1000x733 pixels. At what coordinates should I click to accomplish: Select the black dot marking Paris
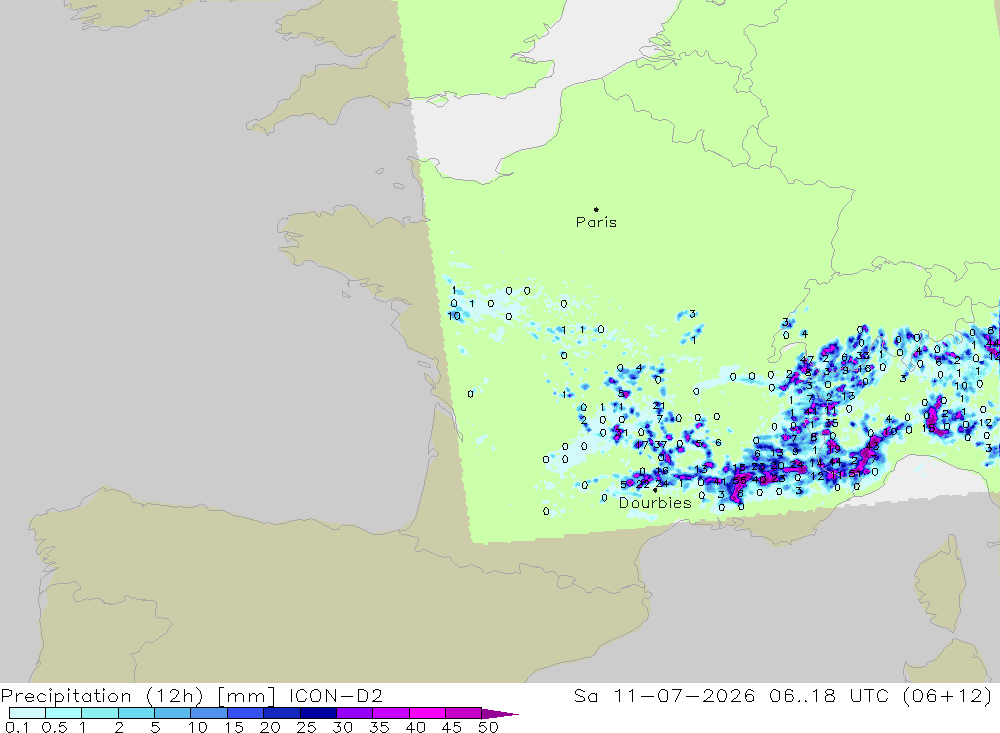(x=596, y=209)
